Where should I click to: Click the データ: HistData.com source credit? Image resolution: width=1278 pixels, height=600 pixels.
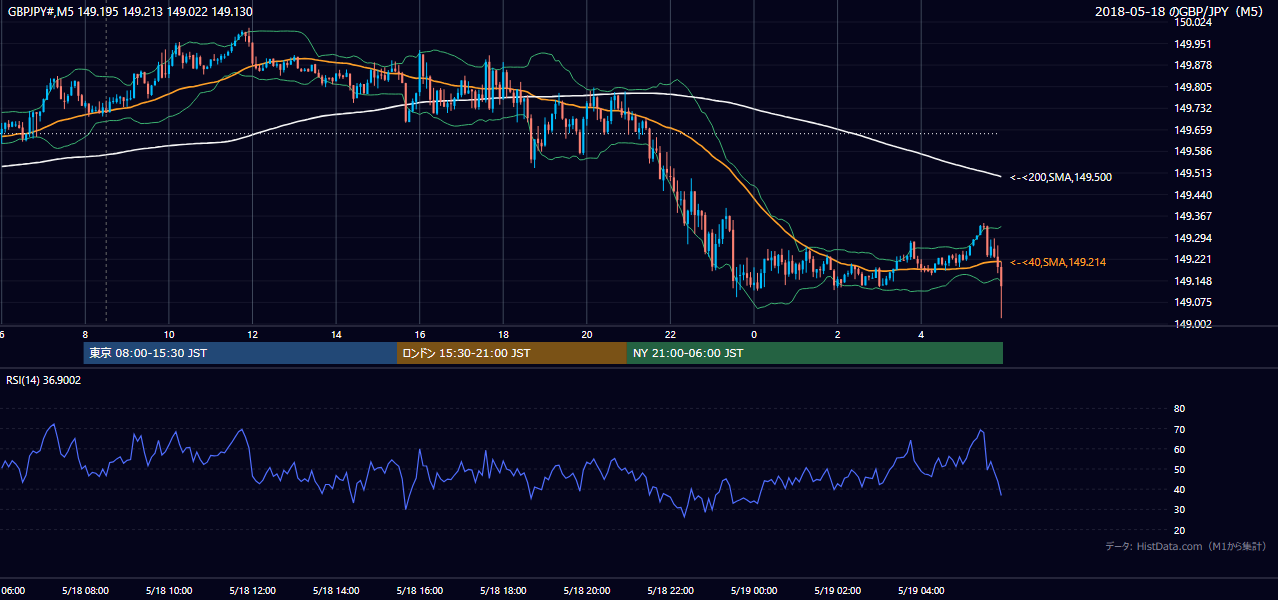1186,546
